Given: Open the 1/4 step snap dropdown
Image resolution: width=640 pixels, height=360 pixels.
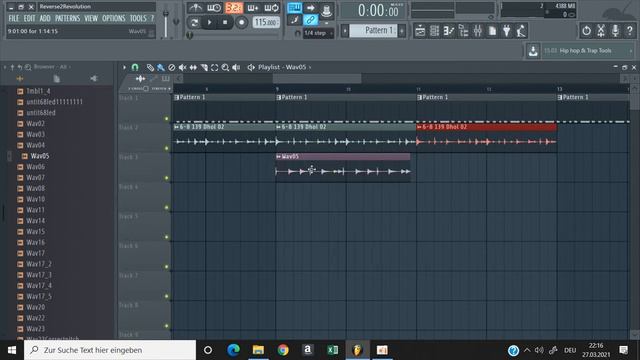Looking at the screenshot, I should (x=318, y=33).
